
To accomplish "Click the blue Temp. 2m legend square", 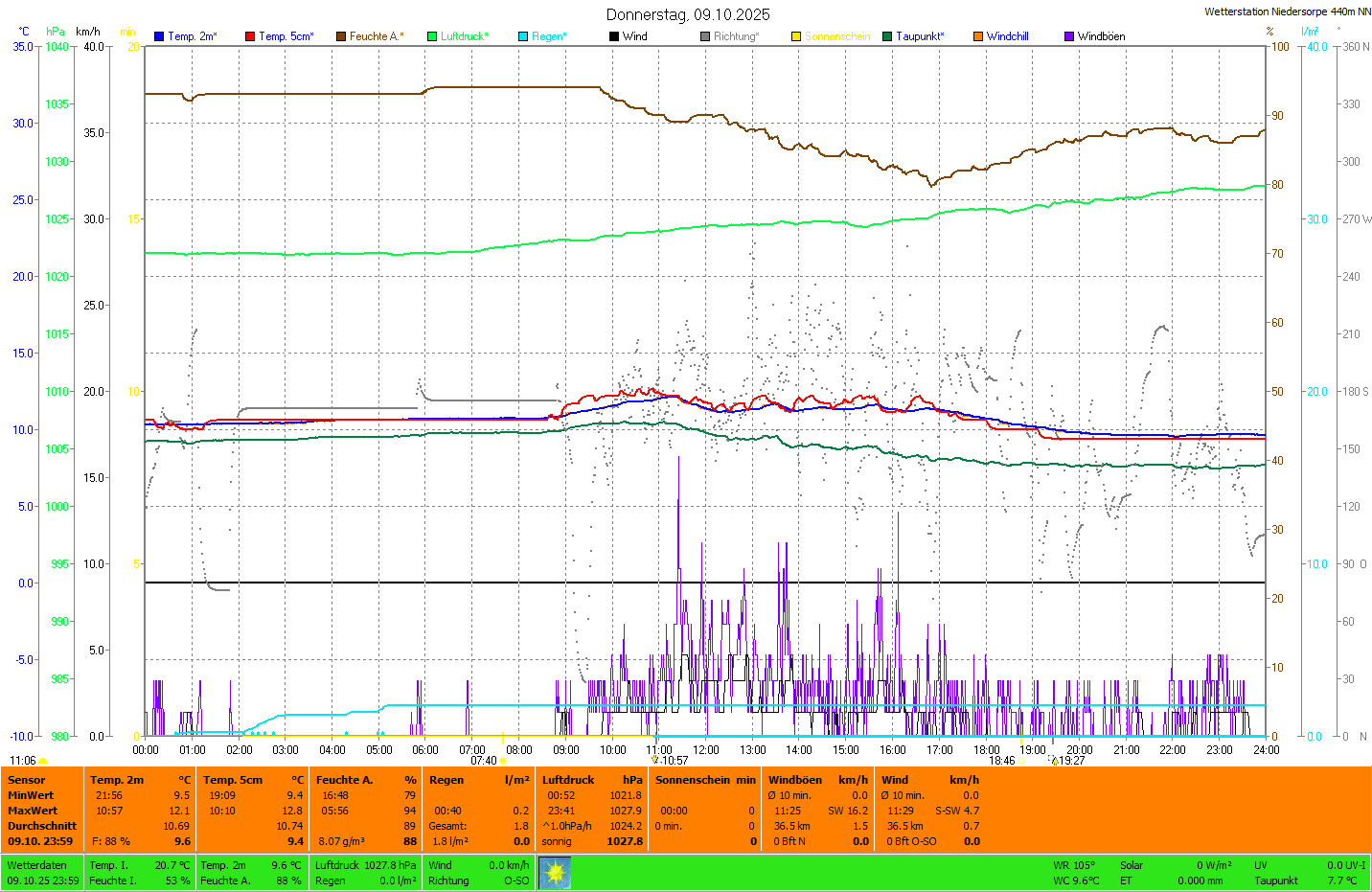I will (x=159, y=36).
